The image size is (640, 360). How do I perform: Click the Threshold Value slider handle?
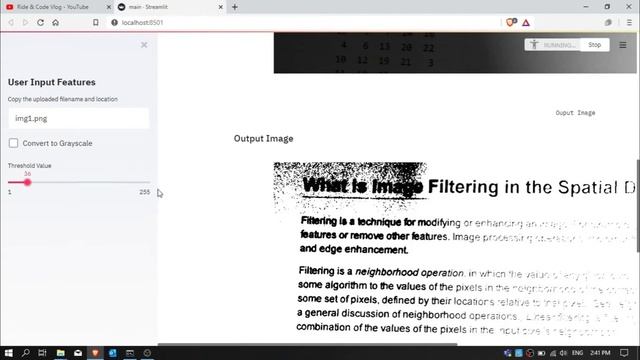point(27,182)
